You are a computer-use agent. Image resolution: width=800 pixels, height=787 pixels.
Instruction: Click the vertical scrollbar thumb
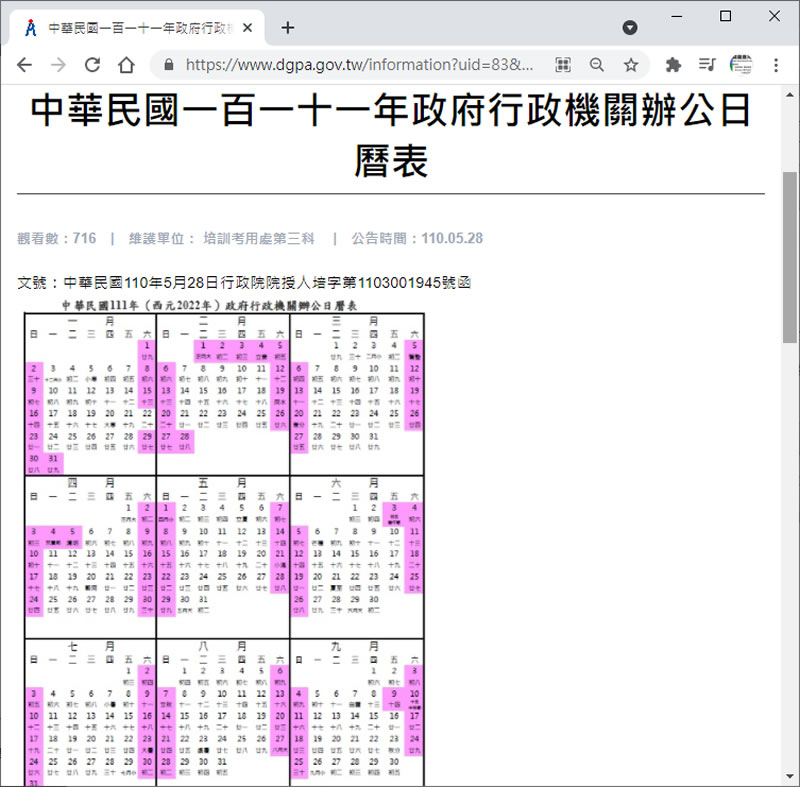click(x=790, y=258)
